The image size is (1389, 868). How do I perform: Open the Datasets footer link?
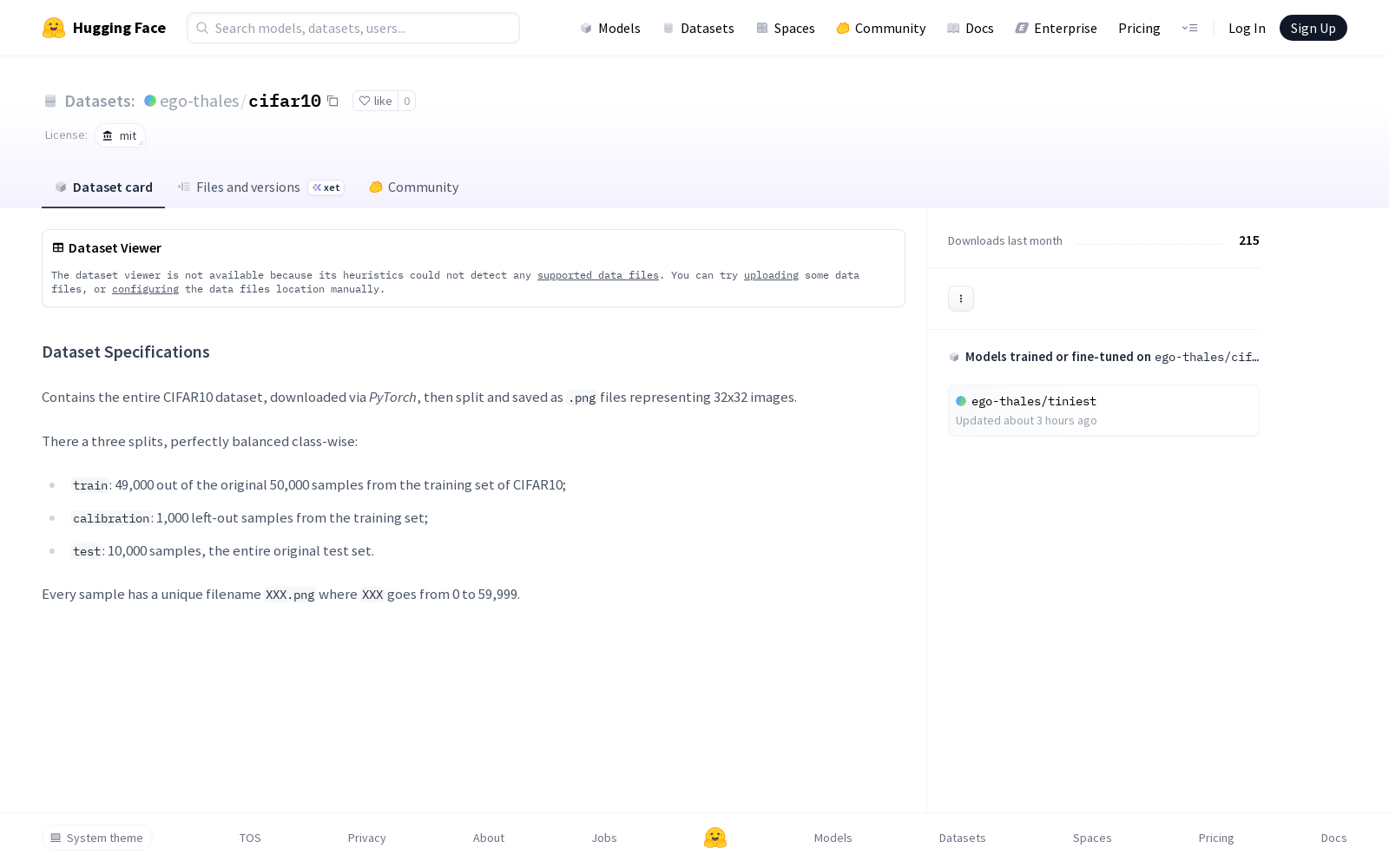(x=962, y=838)
